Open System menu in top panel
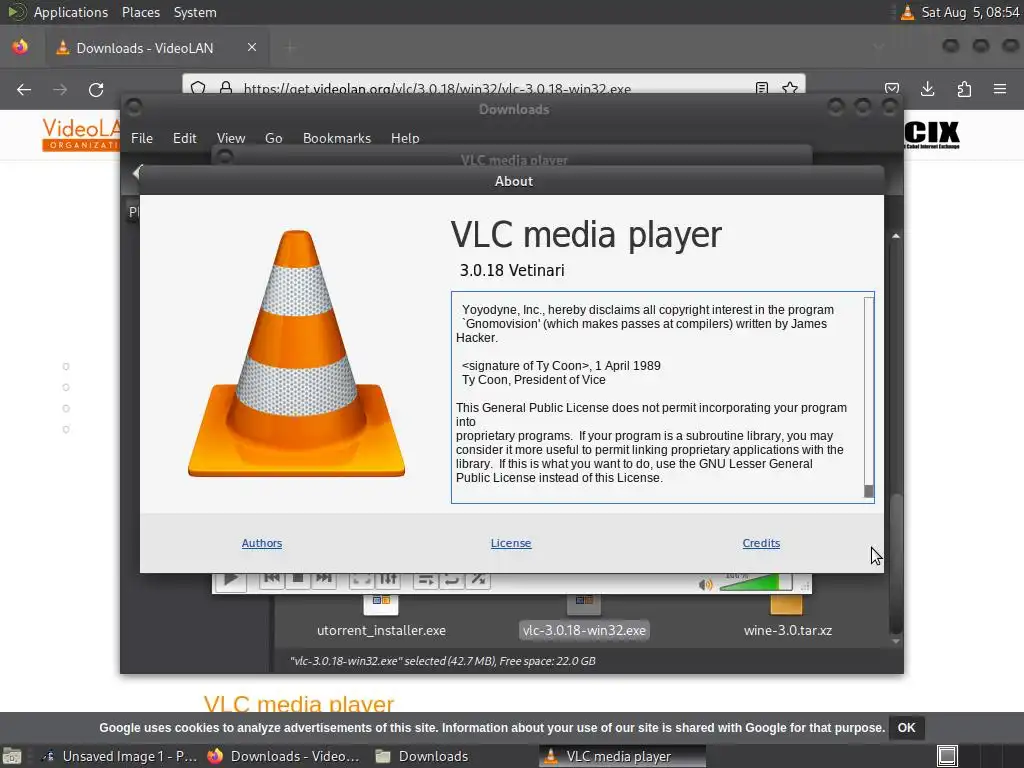The width and height of the screenshot is (1024, 768). click(x=195, y=12)
